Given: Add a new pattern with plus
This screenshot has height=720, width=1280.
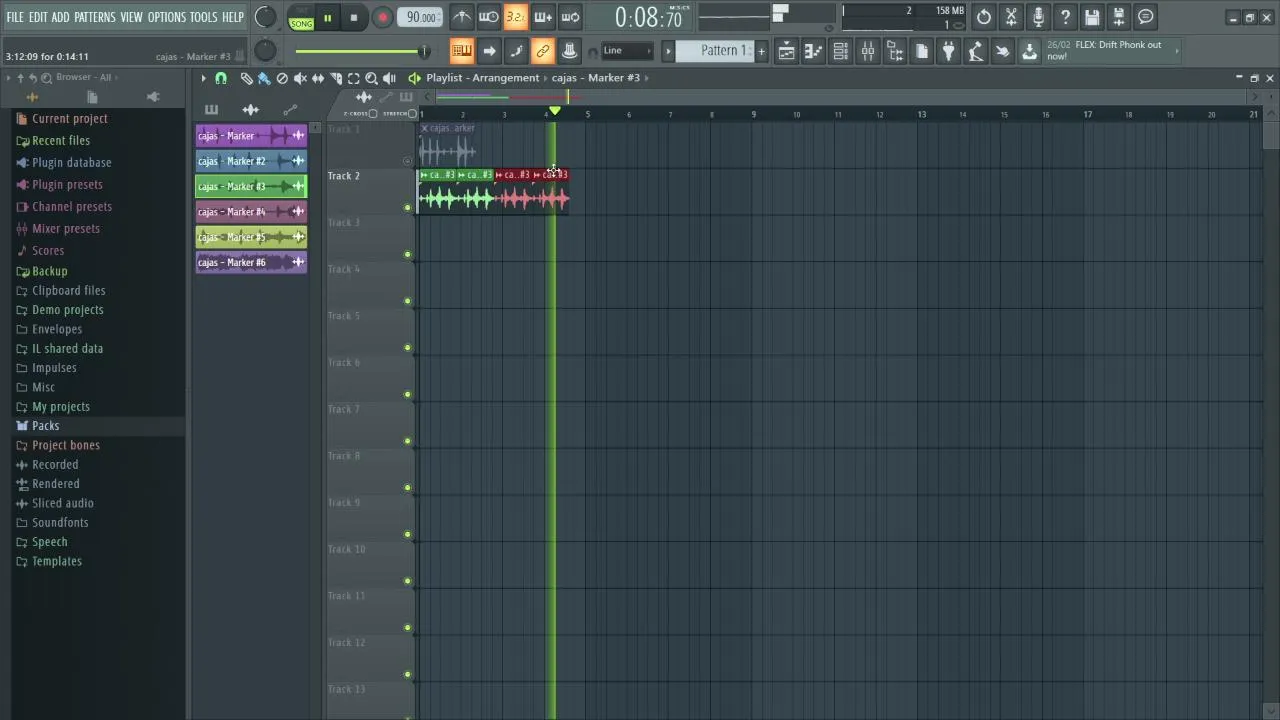Looking at the screenshot, I should tap(761, 51).
